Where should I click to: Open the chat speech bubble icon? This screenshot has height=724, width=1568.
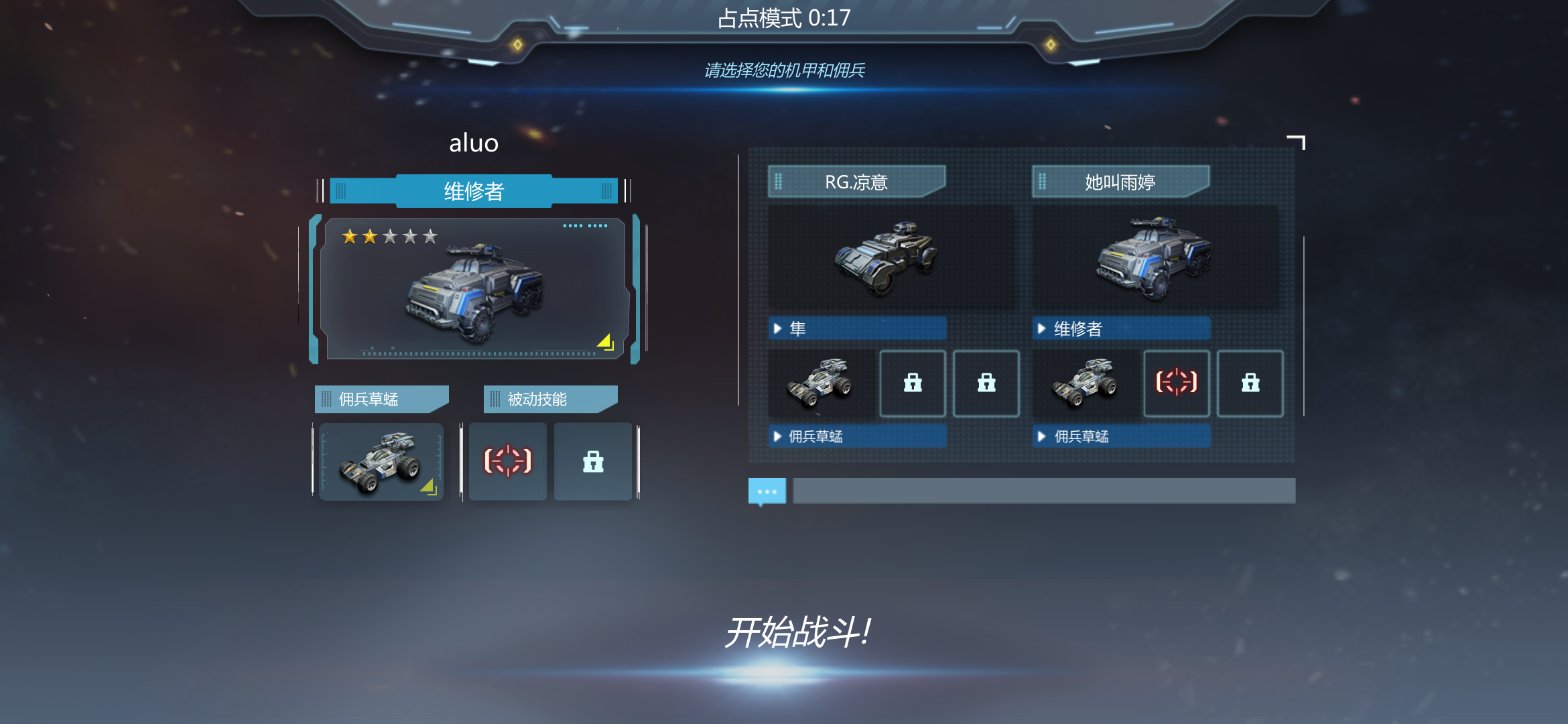point(767,491)
